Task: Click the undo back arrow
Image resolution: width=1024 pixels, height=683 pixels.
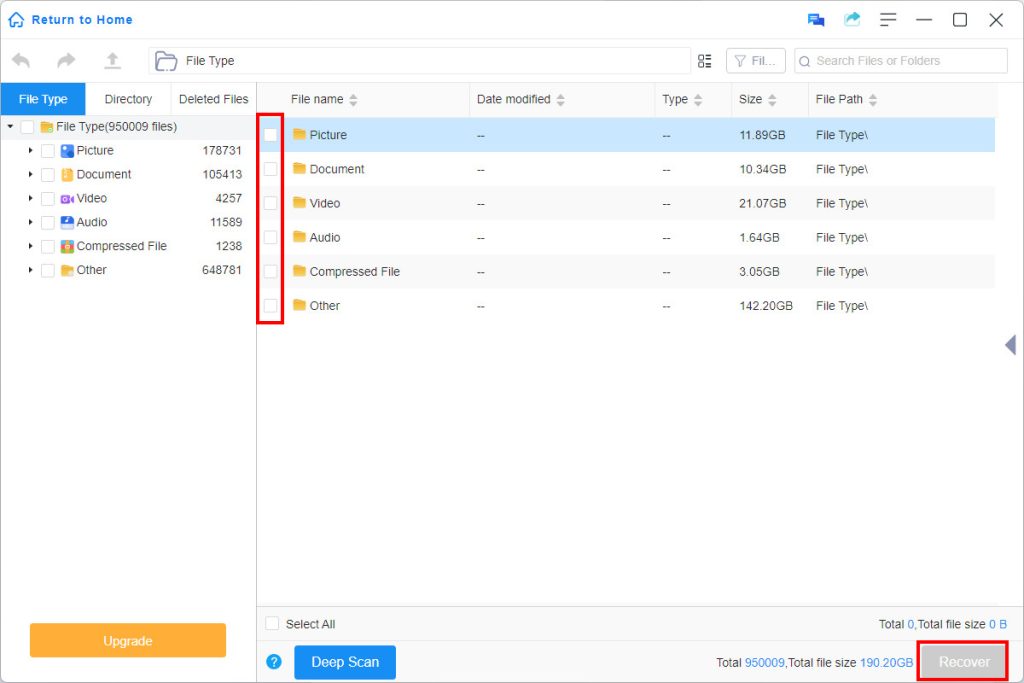Action: coord(20,60)
